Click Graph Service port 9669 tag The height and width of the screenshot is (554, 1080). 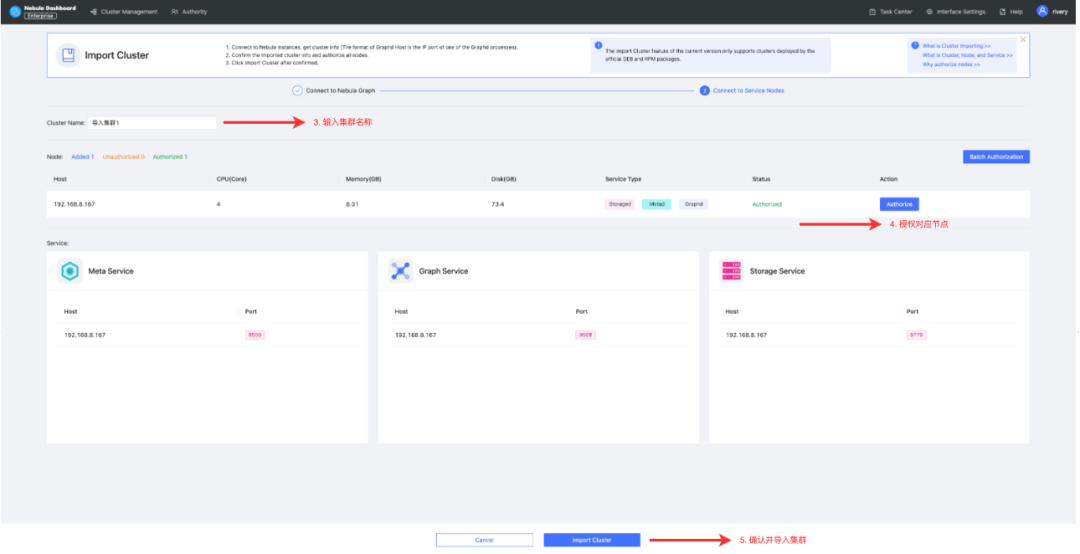pyautogui.click(x=585, y=335)
